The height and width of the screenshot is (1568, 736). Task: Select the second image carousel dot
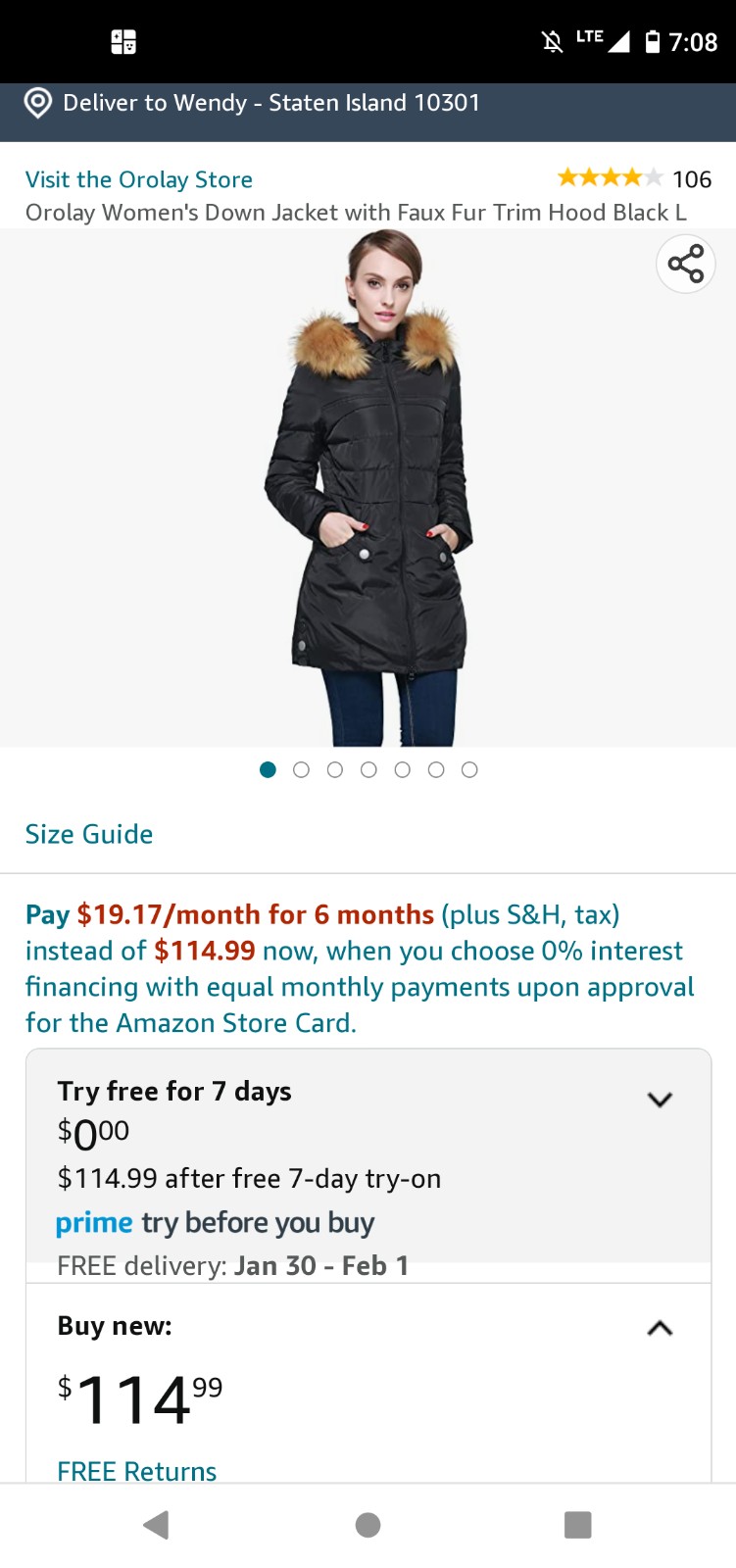[301, 770]
